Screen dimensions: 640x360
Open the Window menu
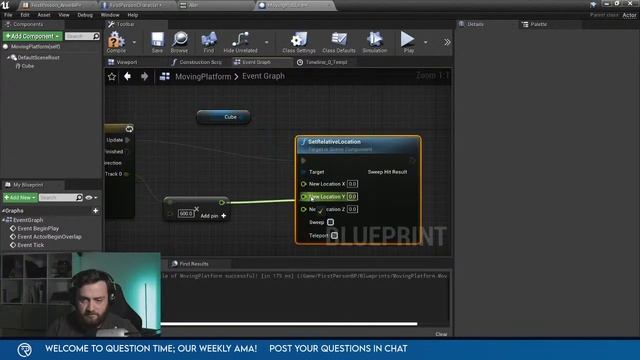point(110,15)
